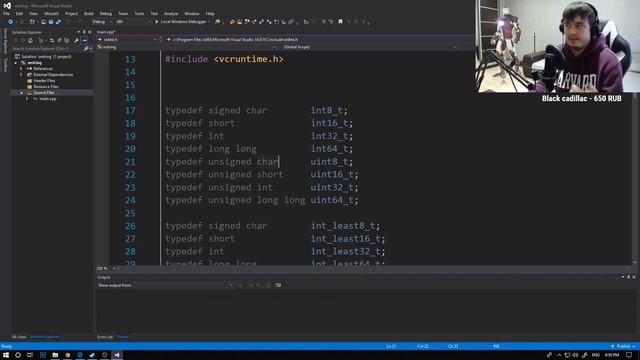Open the Server Explorer side tab
640x360 pixels.
coord(5,41)
